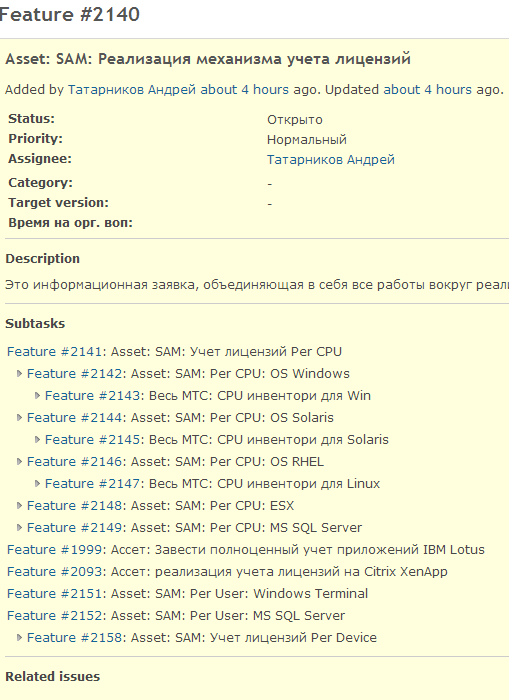
Task: Toggle arrow next to Feature #2145
Action: coord(38,440)
